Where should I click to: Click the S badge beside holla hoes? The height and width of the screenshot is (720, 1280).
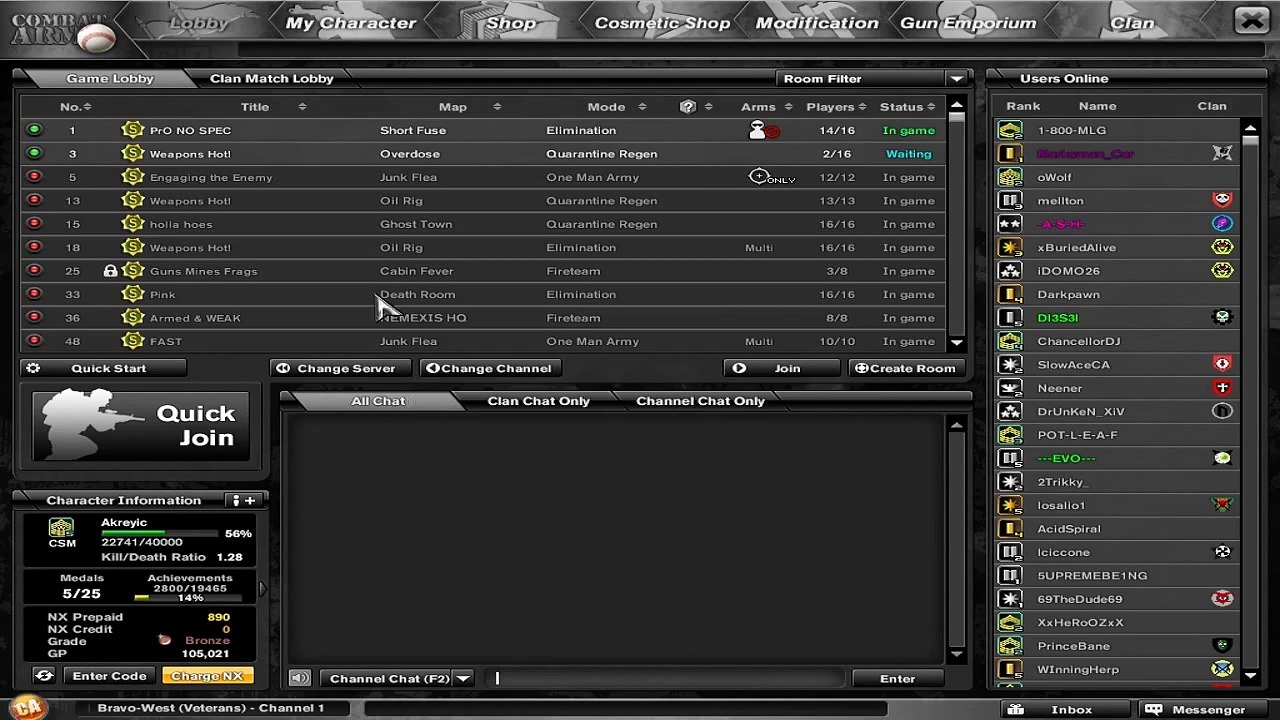point(133,224)
